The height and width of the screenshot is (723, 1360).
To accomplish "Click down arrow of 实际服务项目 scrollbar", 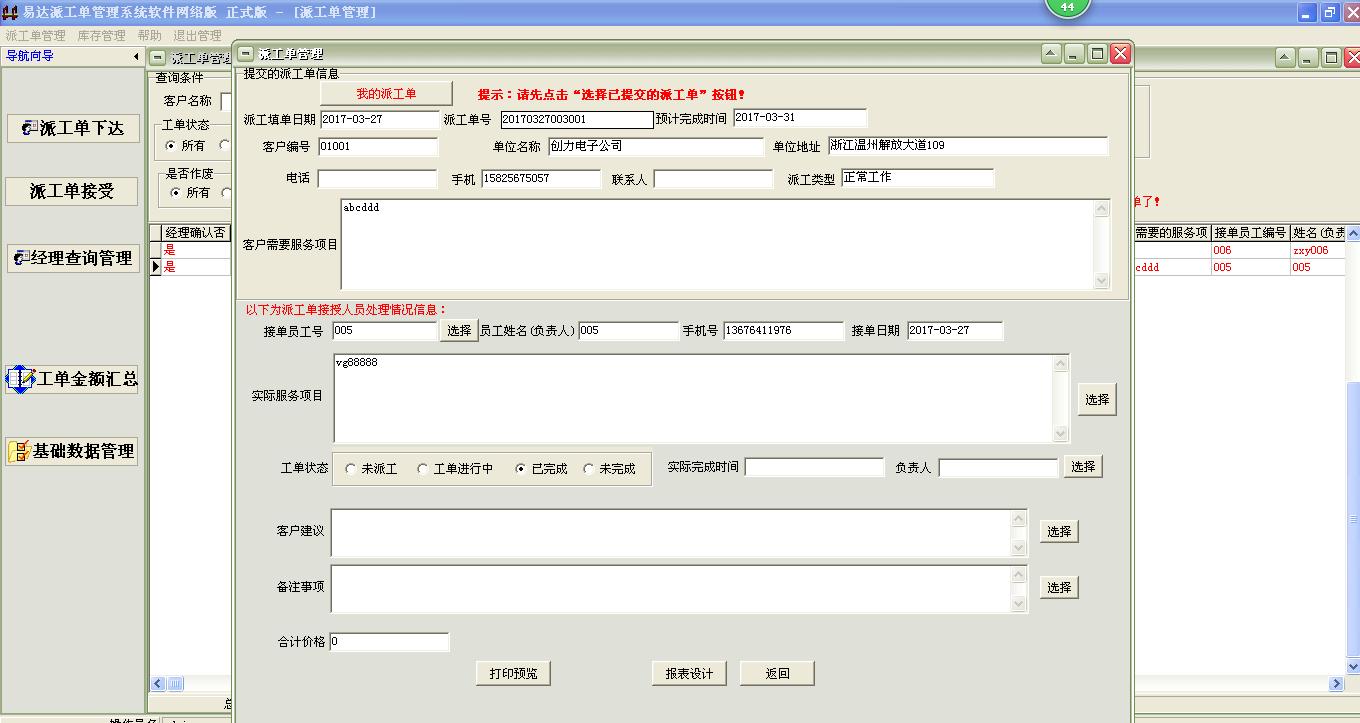I will pos(1061,434).
